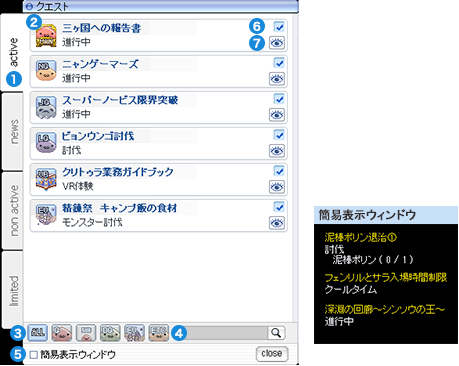Uncheck the checkbox for クリトゥラ業務ガイドブック
Image resolution: width=459 pixels, height=366 pixels.
click(279, 171)
